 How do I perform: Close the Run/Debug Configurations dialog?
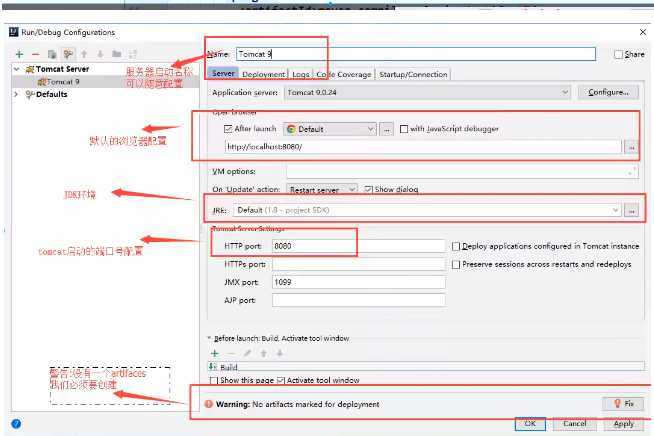click(643, 32)
